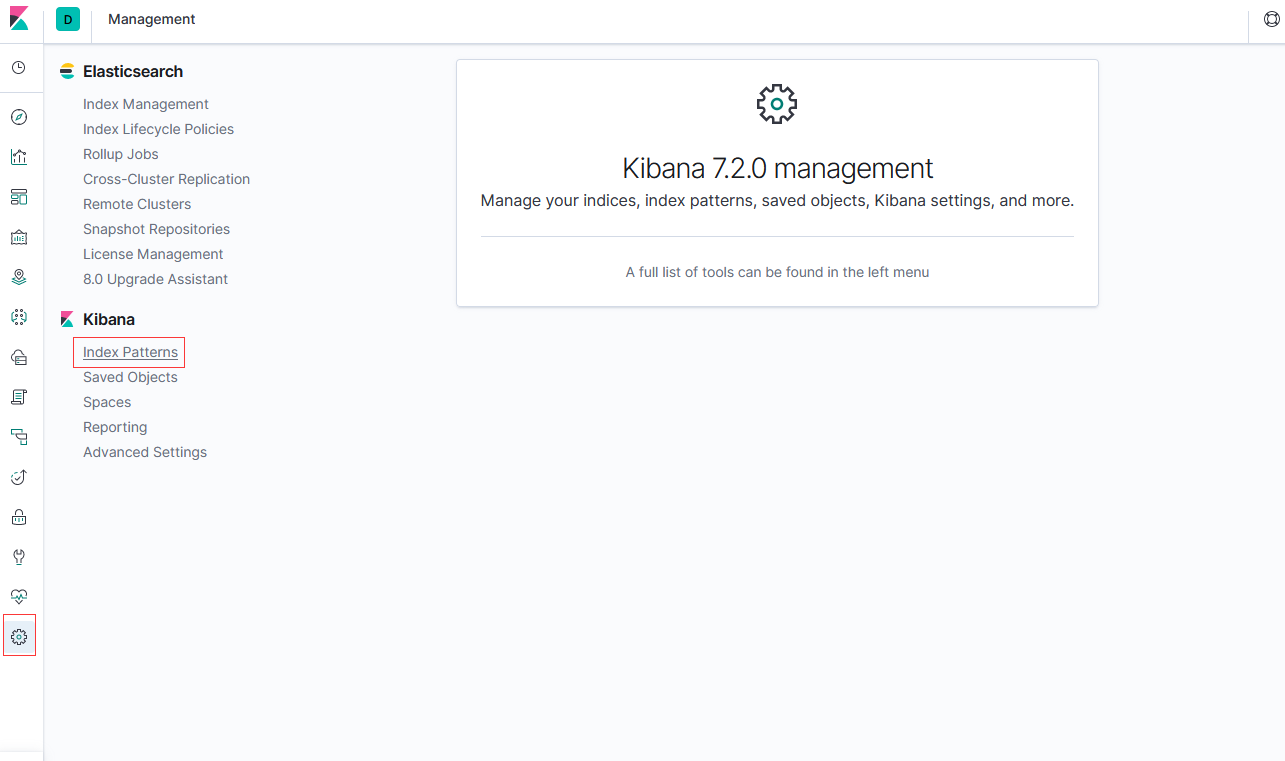Open Snapshot Repositories
Image resolution: width=1285 pixels, height=761 pixels.
[156, 229]
